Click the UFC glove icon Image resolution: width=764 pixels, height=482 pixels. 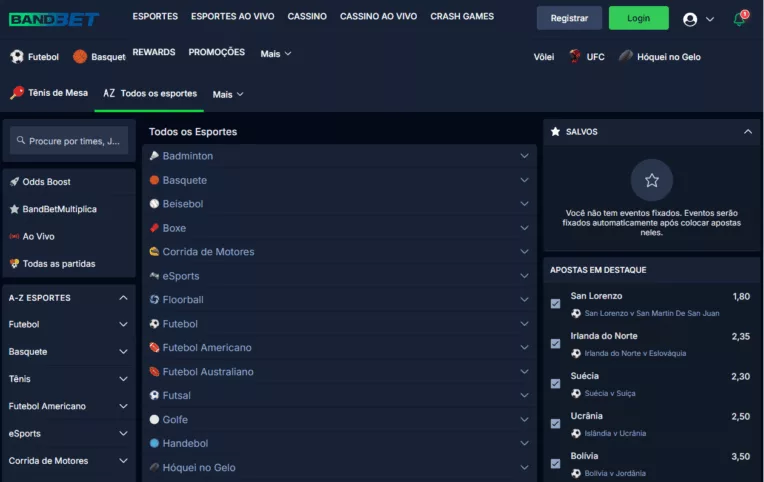click(x=575, y=57)
